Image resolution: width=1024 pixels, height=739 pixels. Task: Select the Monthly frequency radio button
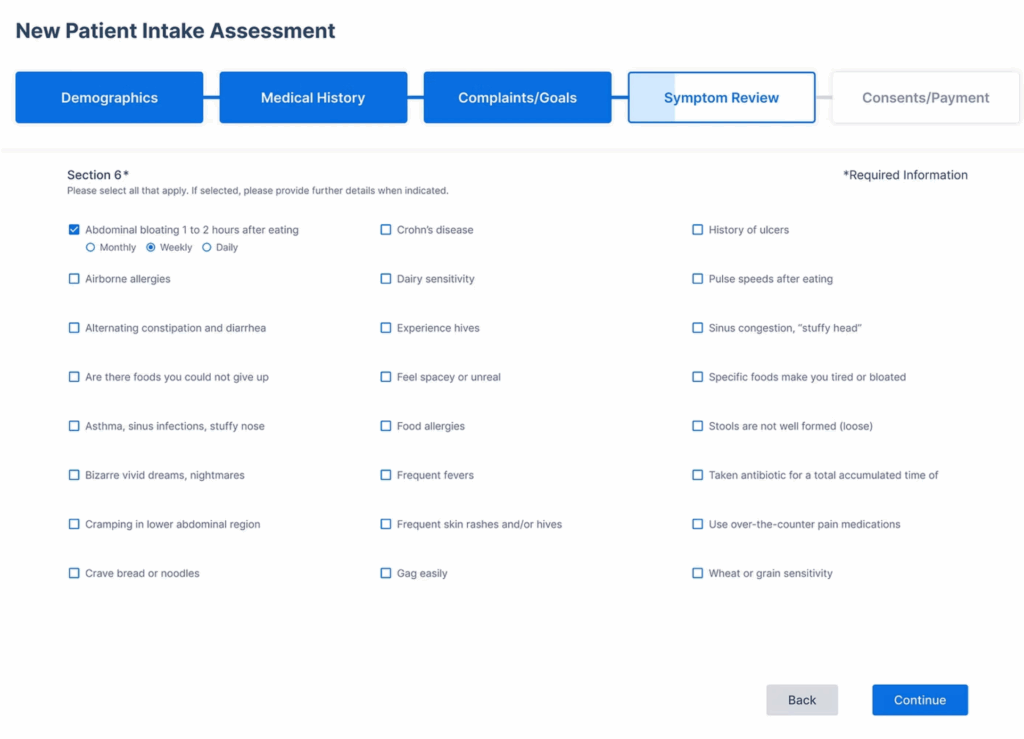[x=91, y=247]
